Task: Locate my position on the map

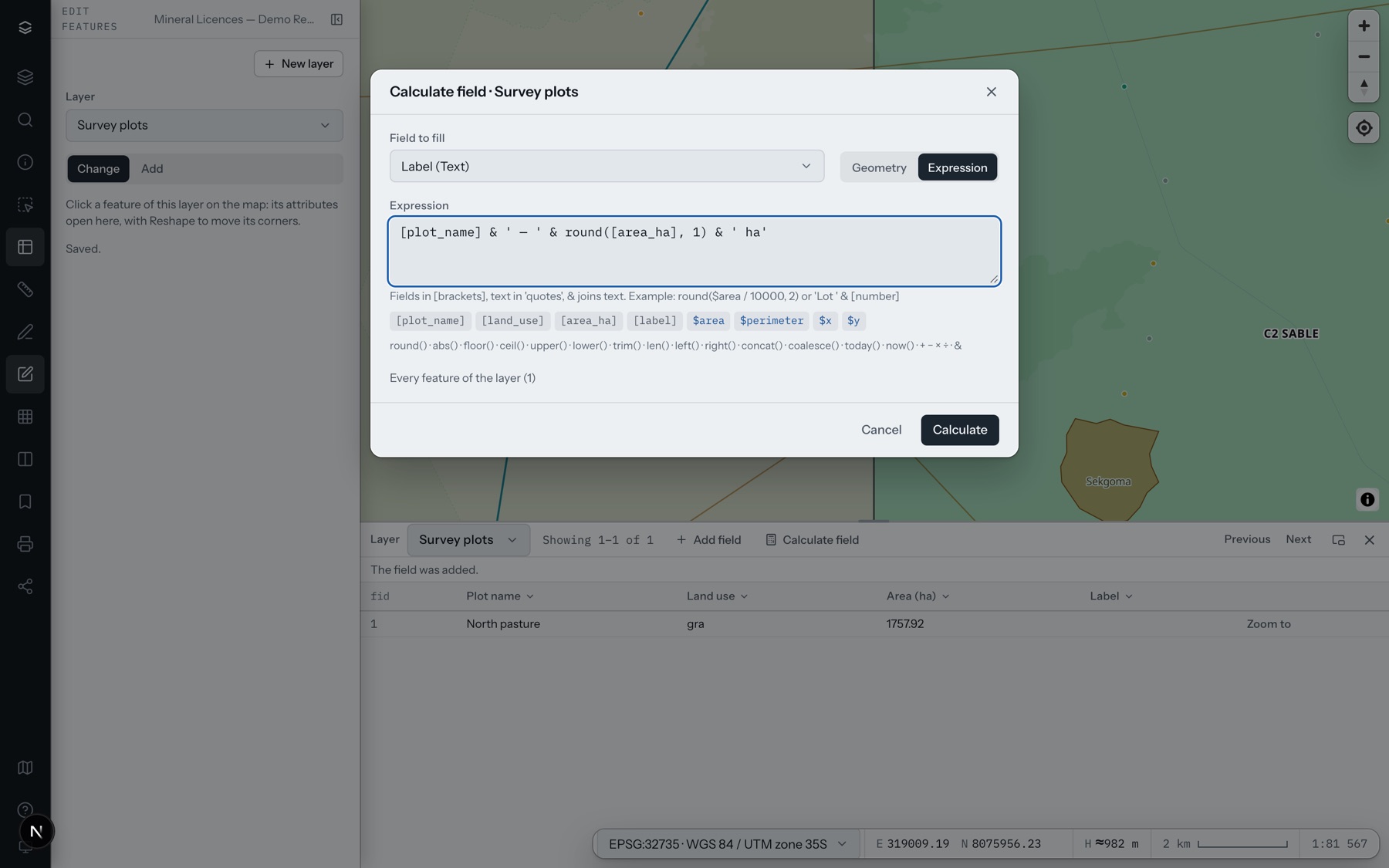Action: pos(1364,128)
